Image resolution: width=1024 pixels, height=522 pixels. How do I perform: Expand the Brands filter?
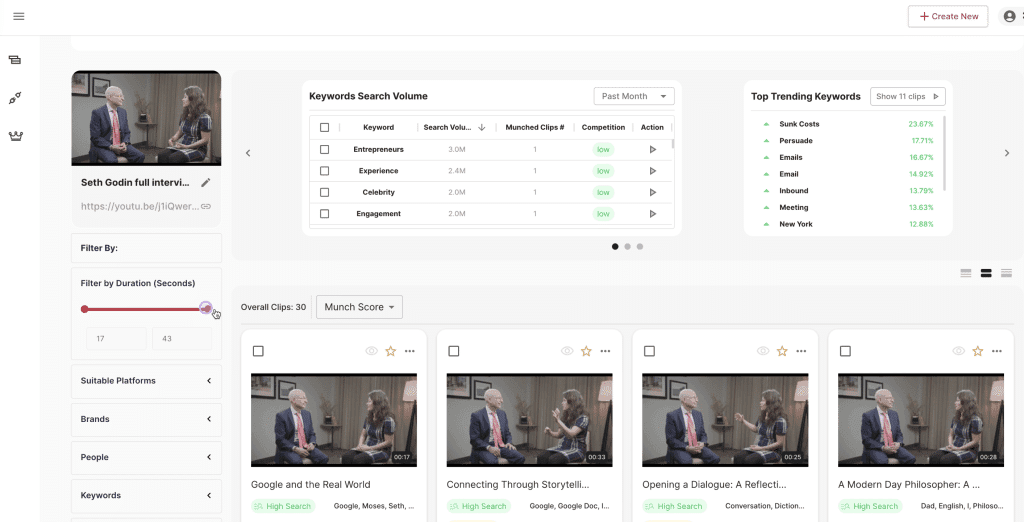(146, 419)
